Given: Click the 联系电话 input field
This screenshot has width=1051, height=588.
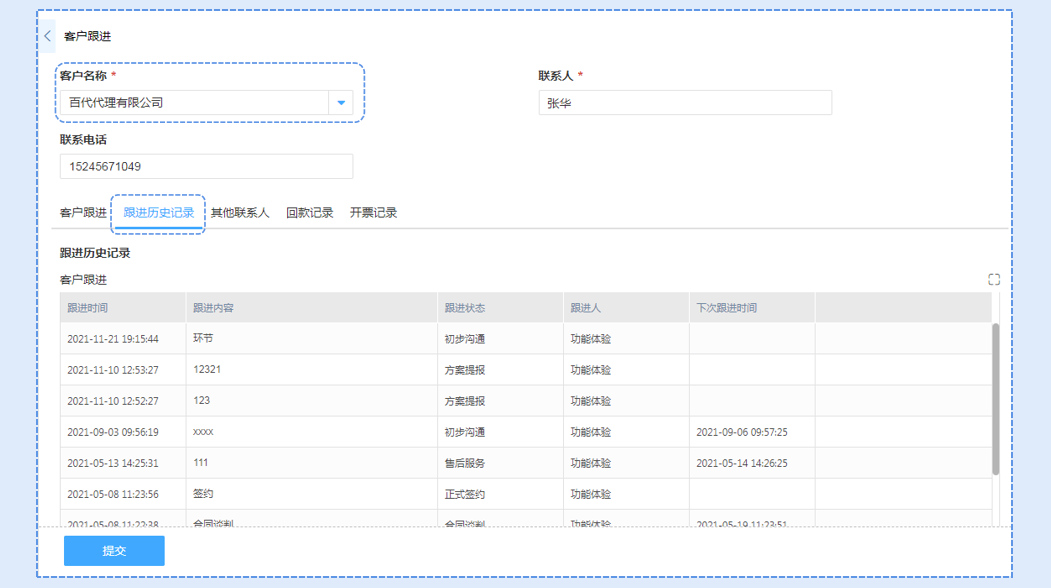Looking at the screenshot, I should (206, 167).
